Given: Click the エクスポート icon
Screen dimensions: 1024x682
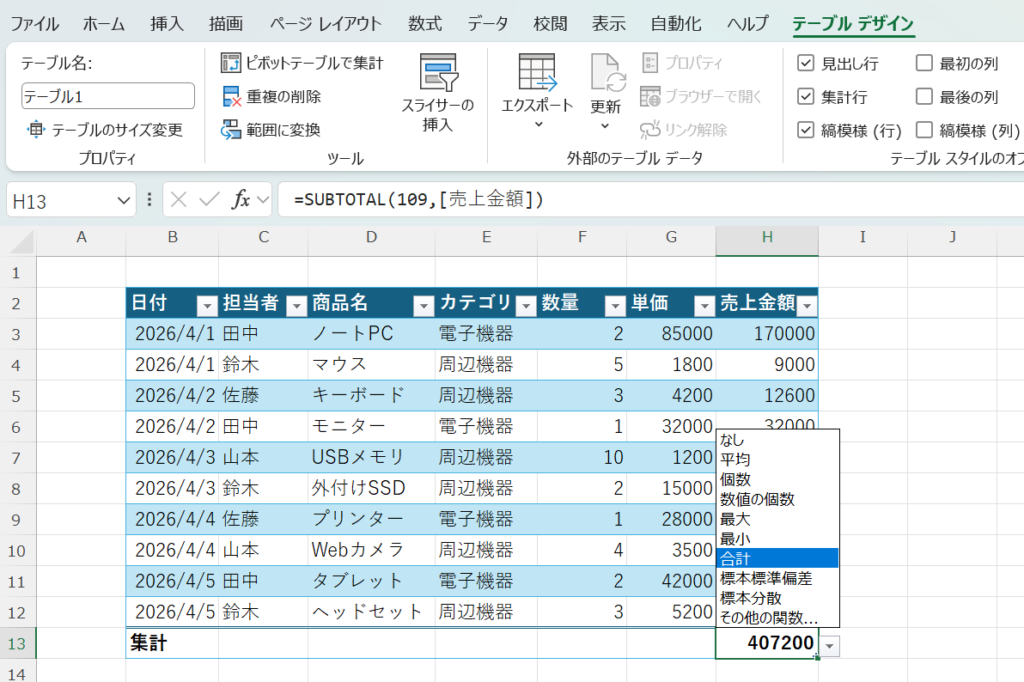Looking at the screenshot, I should 537,72.
